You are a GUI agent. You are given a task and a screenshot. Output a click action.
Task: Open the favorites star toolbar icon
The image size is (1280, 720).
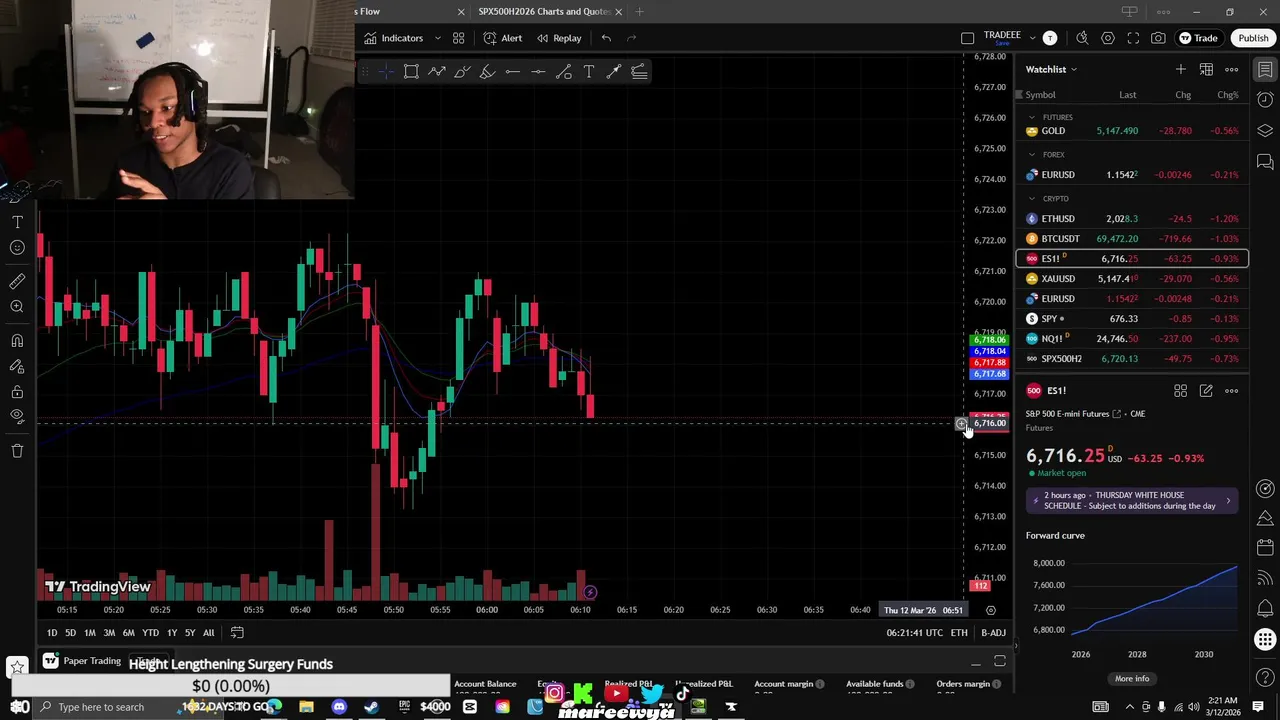(x=17, y=665)
